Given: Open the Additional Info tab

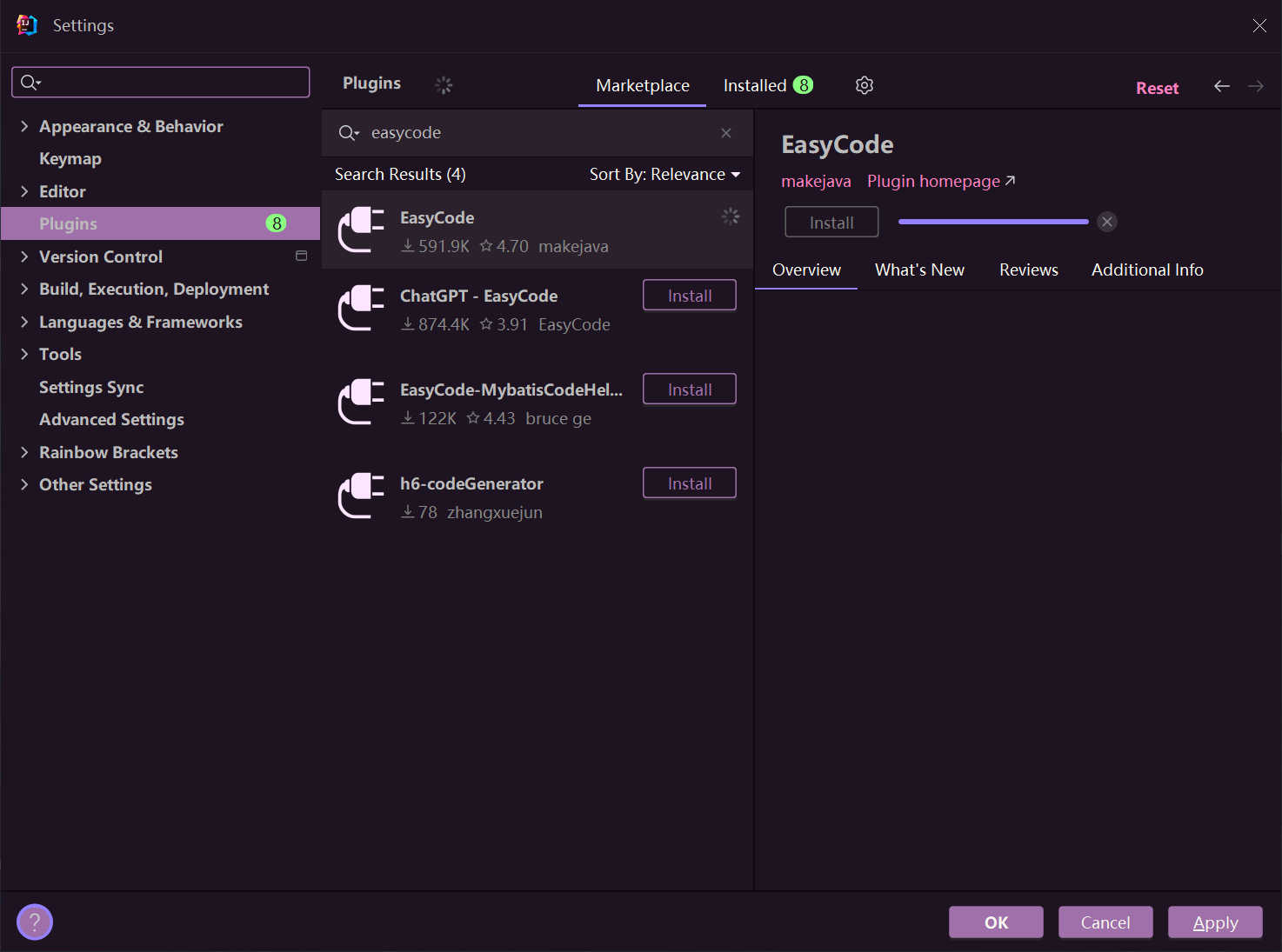Looking at the screenshot, I should [1147, 270].
